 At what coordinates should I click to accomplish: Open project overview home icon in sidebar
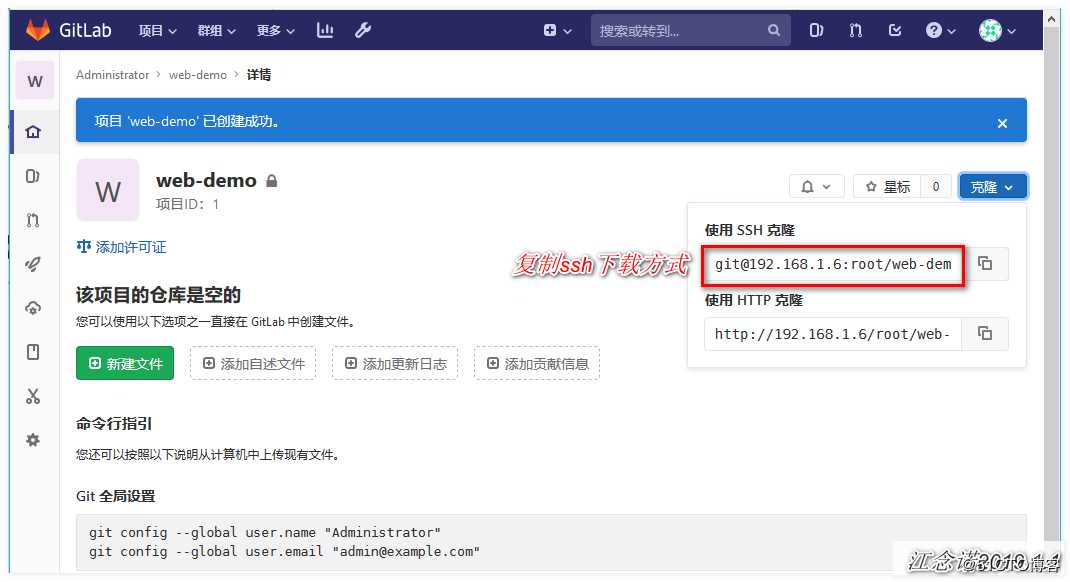[33, 132]
